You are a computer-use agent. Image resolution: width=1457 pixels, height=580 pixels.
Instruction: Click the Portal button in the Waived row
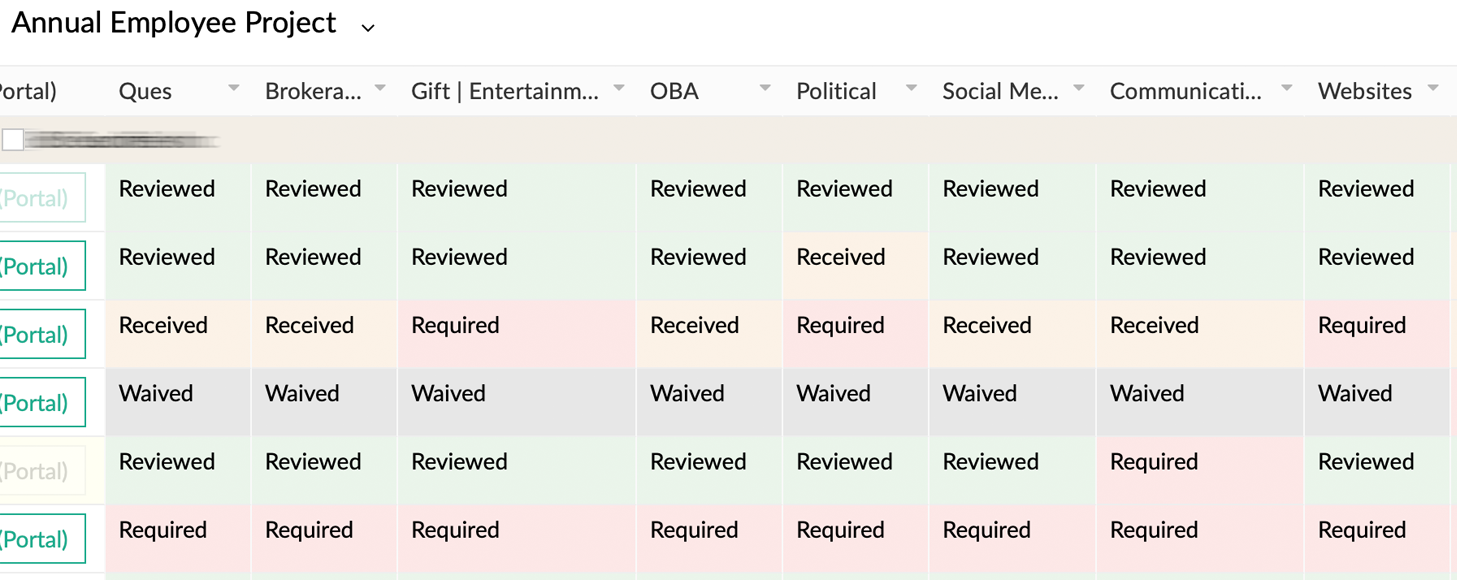(x=40, y=403)
